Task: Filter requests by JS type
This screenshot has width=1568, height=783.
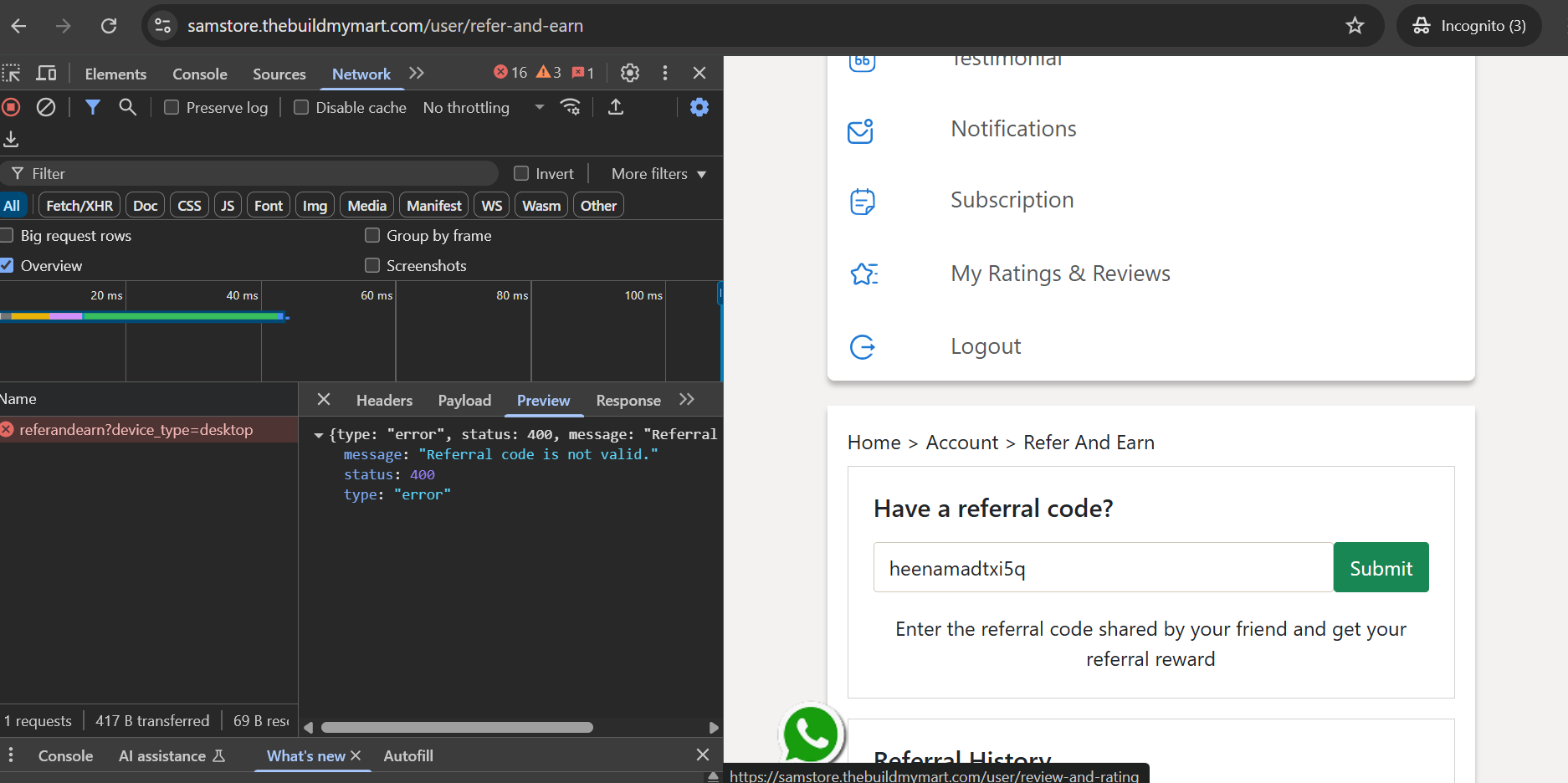Action: point(228,206)
